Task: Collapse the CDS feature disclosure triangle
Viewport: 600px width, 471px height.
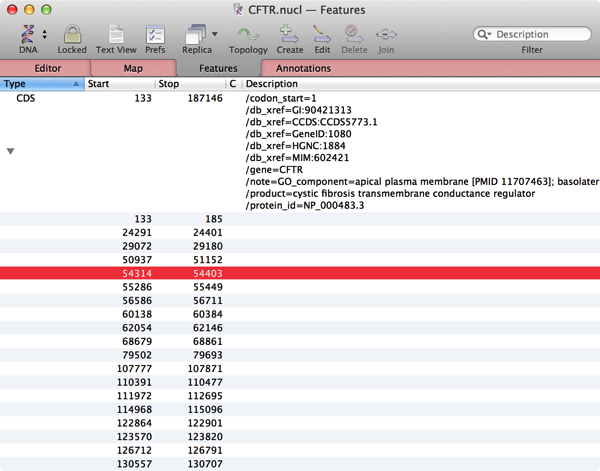Action: [x=11, y=151]
